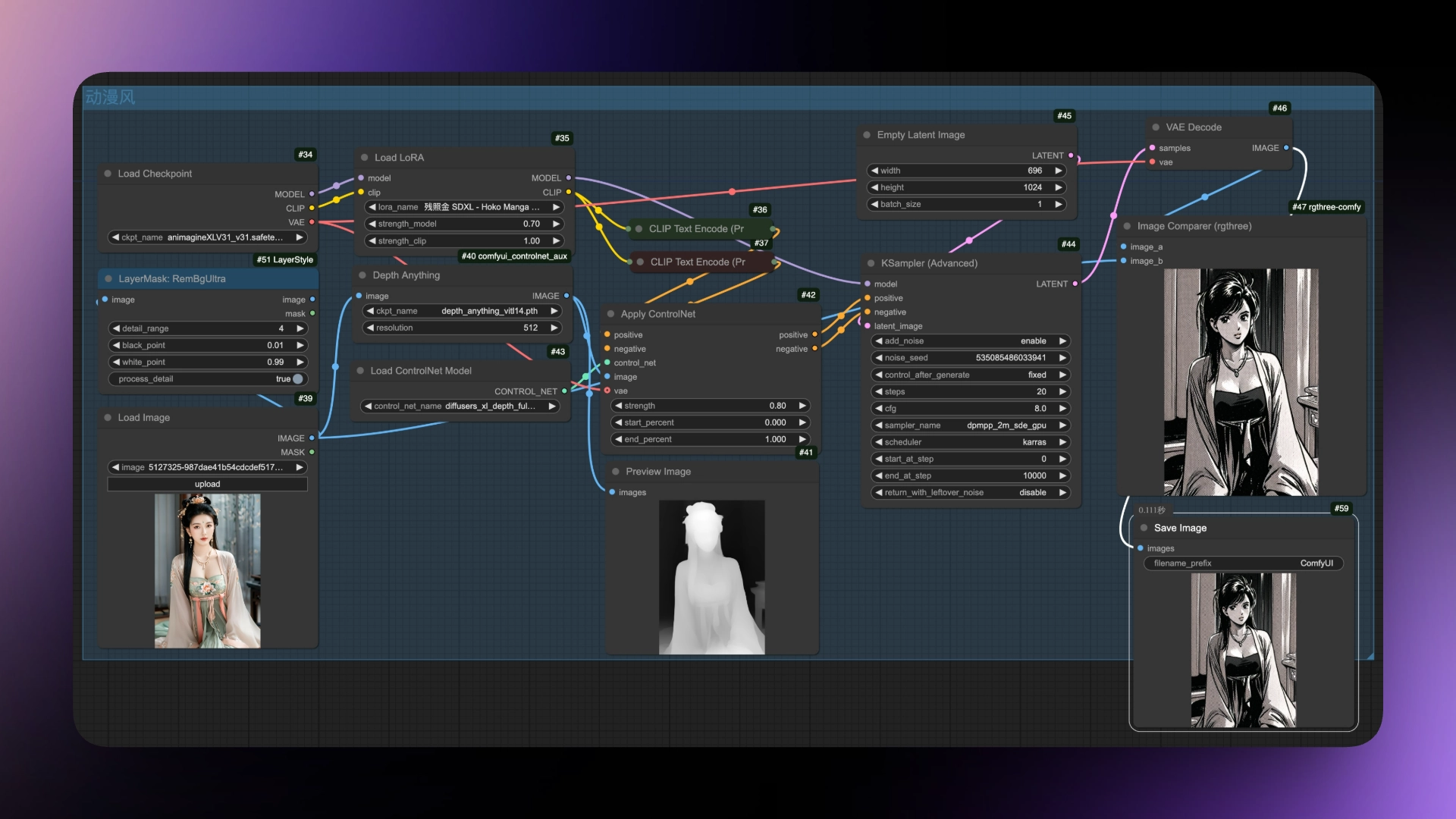Open the ckpt_name animagineXL checkpoint dropdown
This screenshot has width=1456, height=819.
pyautogui.click(x=207, y=237)
